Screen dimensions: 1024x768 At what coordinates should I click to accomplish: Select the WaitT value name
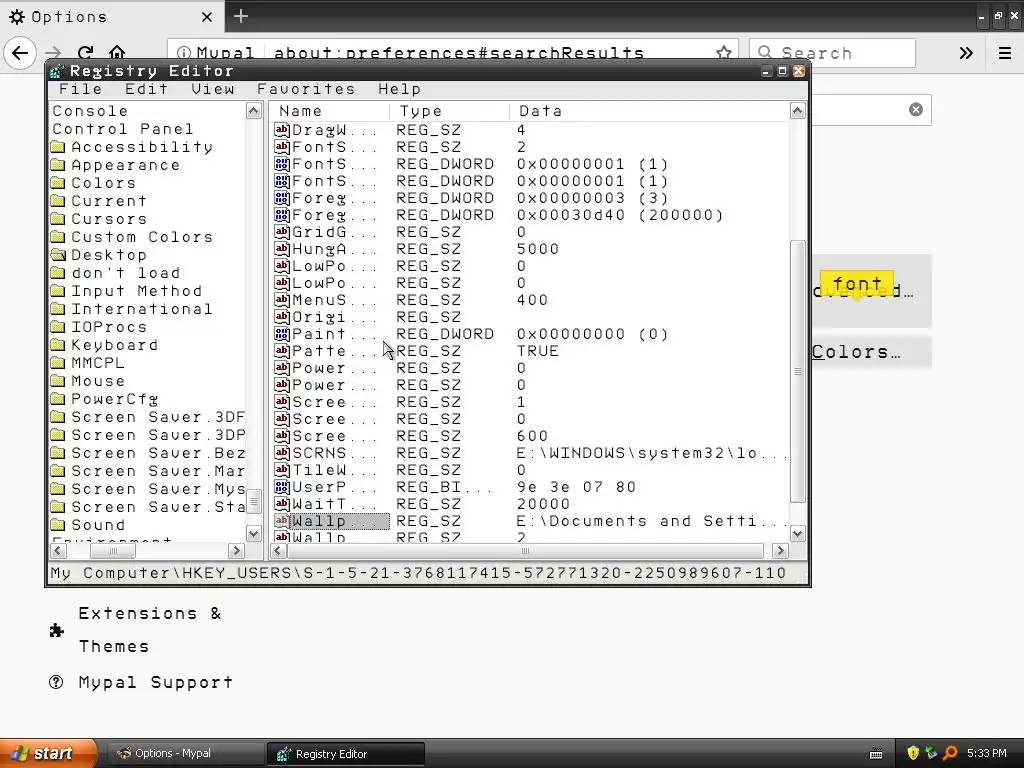point(333,504)
